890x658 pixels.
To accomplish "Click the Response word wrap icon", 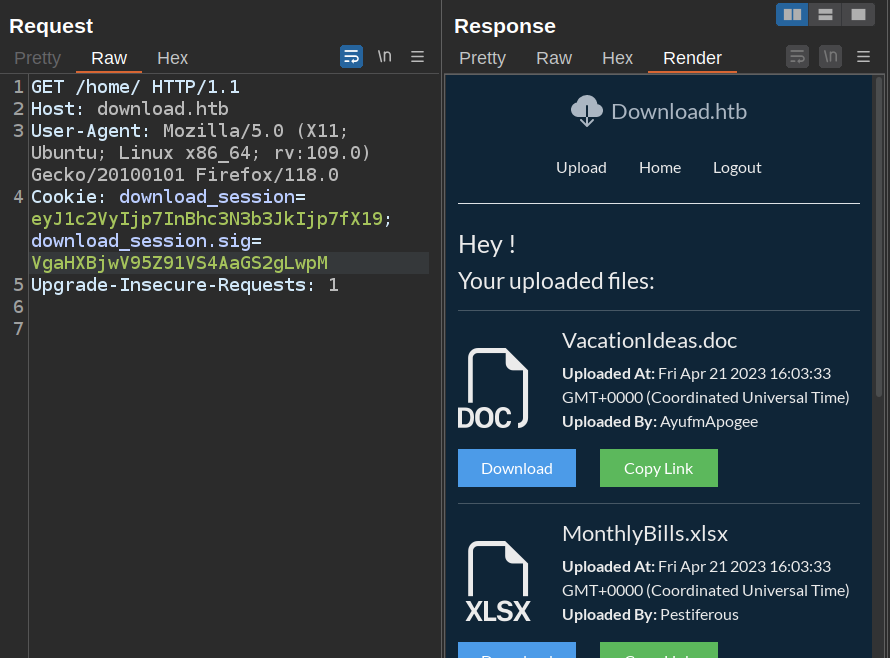I will [797, 56].
